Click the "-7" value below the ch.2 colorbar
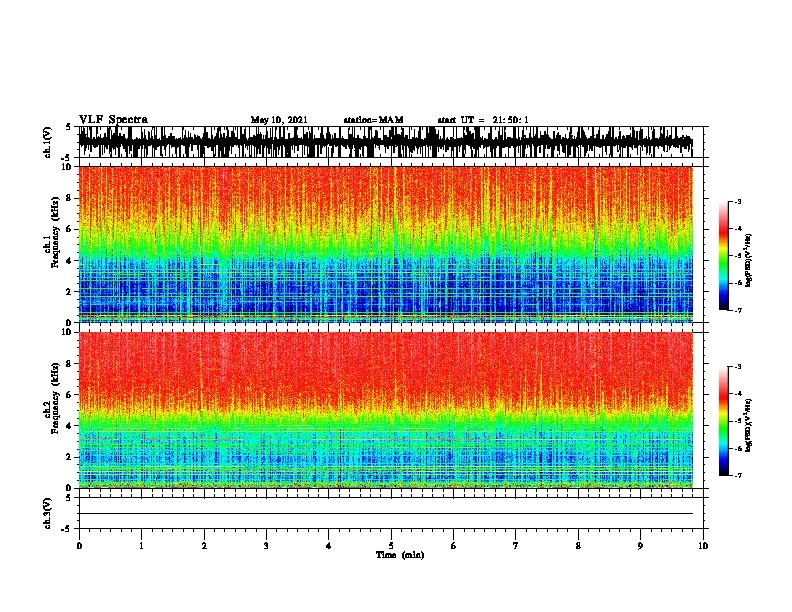 click(x=737, y=475)
